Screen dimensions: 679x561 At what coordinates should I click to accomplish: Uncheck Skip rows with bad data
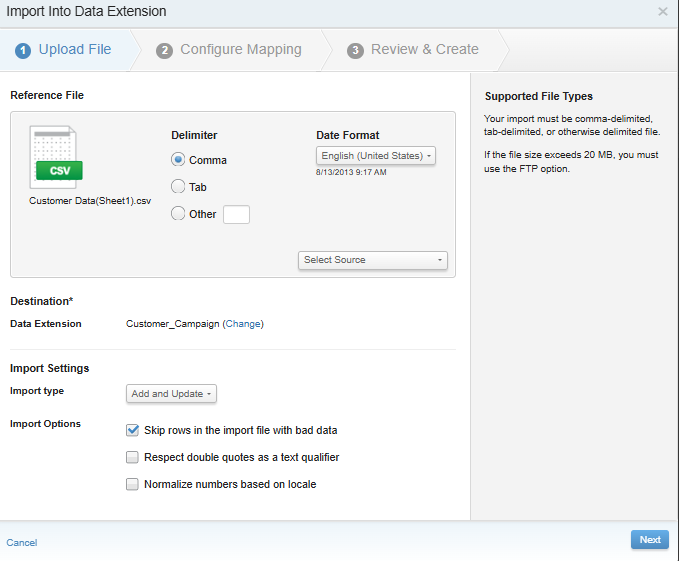[x=132, y=430]
